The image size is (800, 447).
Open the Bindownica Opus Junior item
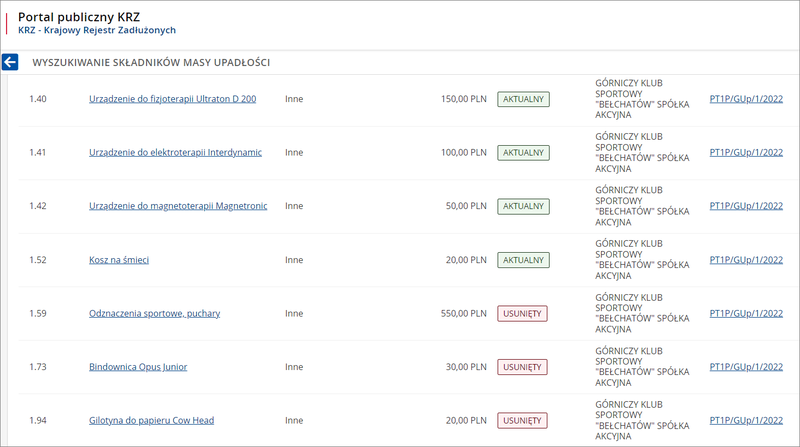click(138, 367)
